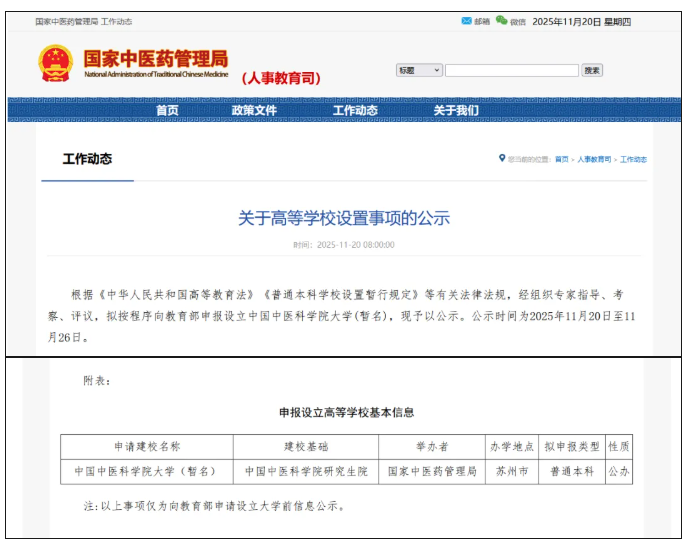Click 首页 breadcrumb link

[x=562, y=160]
